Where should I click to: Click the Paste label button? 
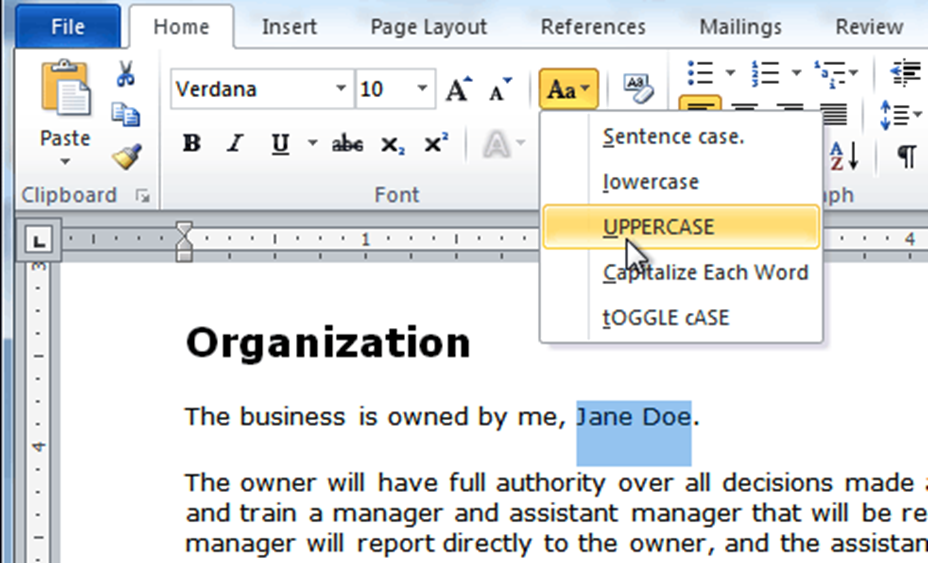click(65, 139)
